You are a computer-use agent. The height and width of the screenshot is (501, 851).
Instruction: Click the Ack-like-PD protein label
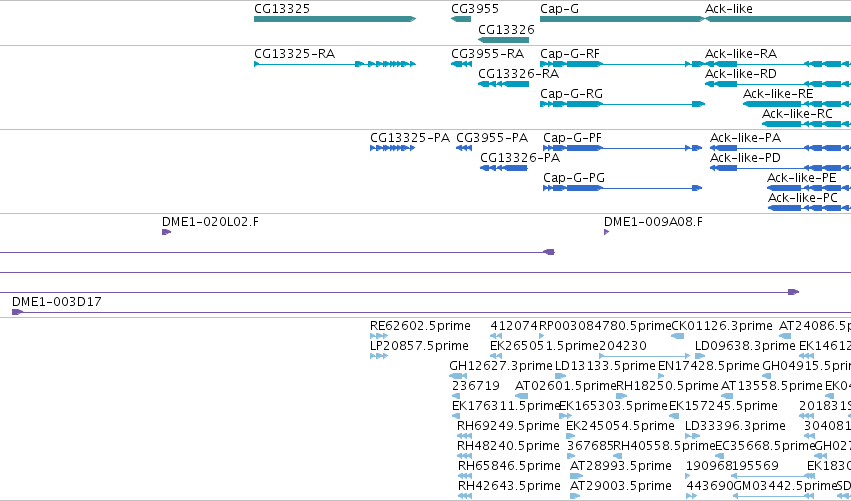pos(745,158)
